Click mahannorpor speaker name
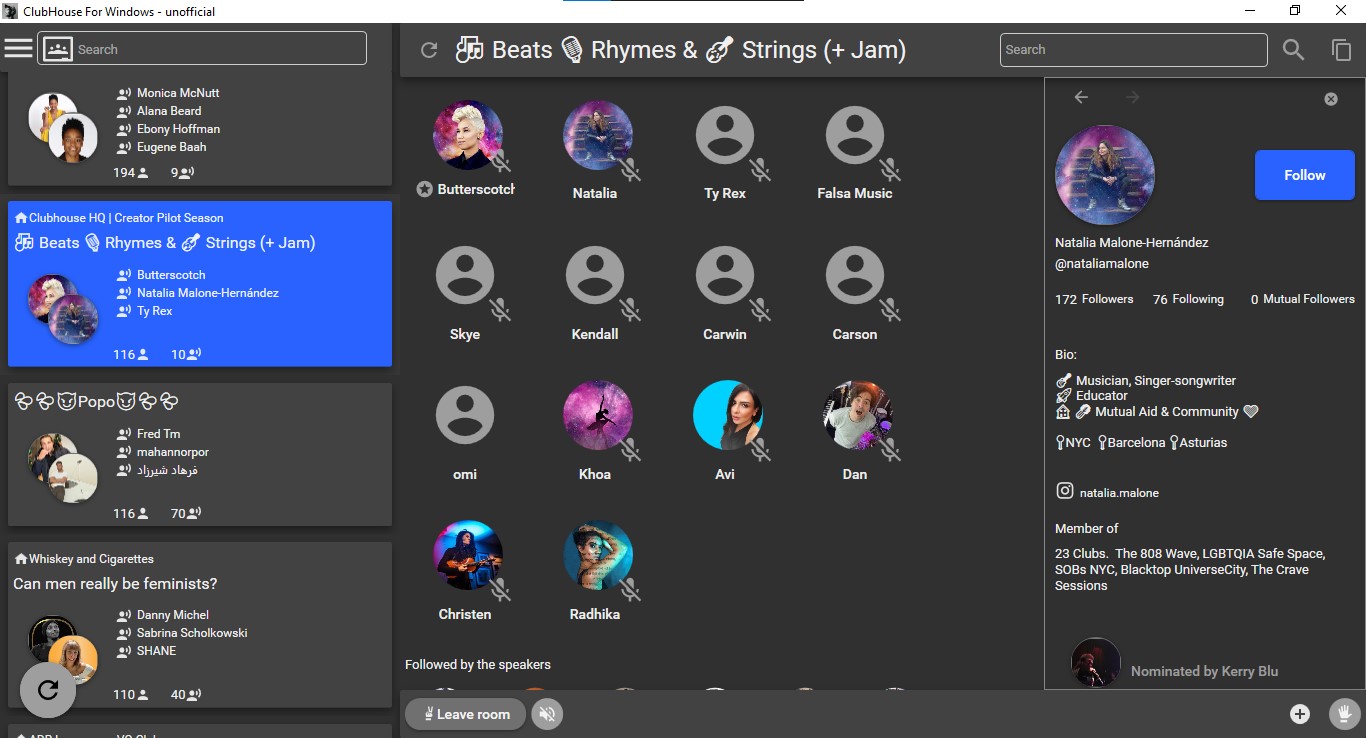Viewport: 1366px width, 738px height. 173,452
